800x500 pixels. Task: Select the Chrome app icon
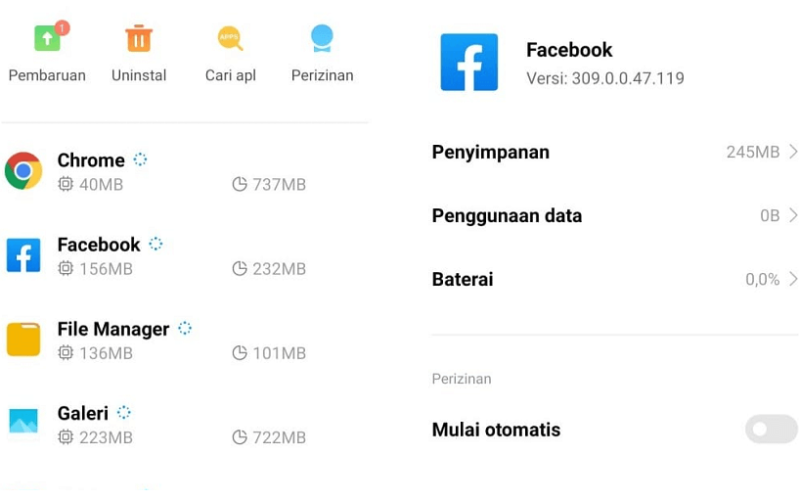coord(23,171)
